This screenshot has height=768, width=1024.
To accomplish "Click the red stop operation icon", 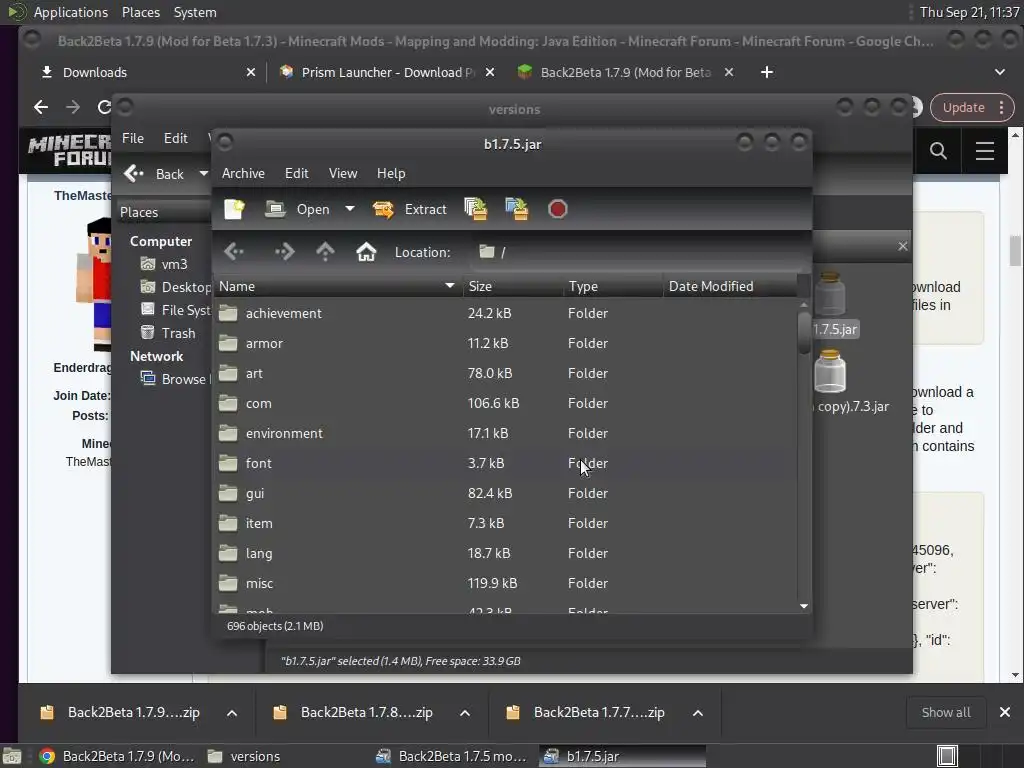I will click(x=558, y=209).
